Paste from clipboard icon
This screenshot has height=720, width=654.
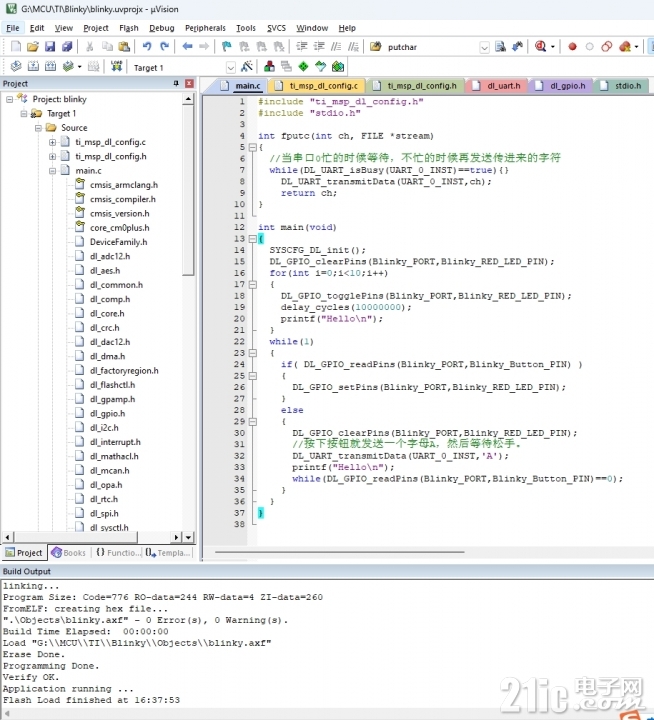(124, 46)
